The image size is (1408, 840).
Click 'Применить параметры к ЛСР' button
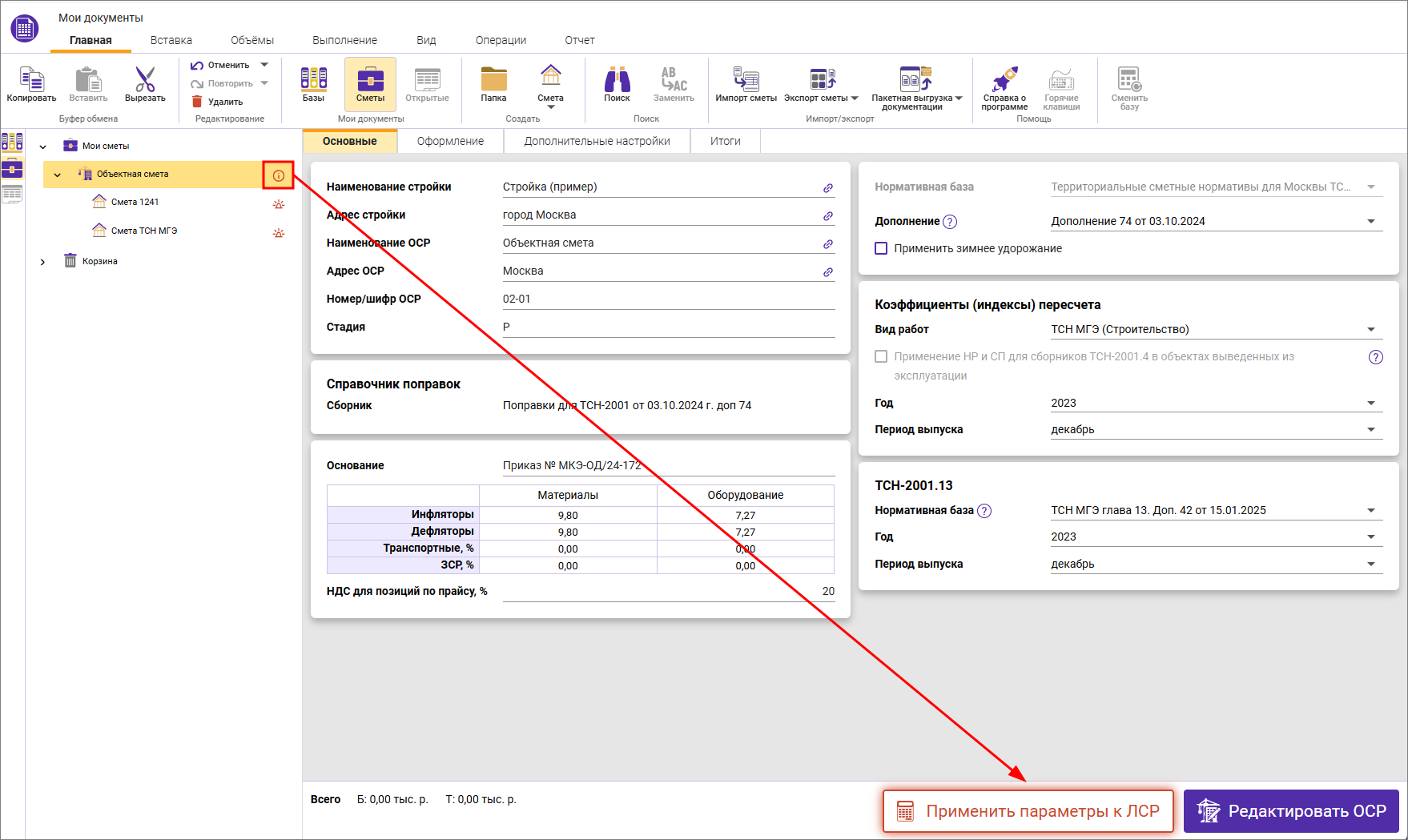[1028, 811]
